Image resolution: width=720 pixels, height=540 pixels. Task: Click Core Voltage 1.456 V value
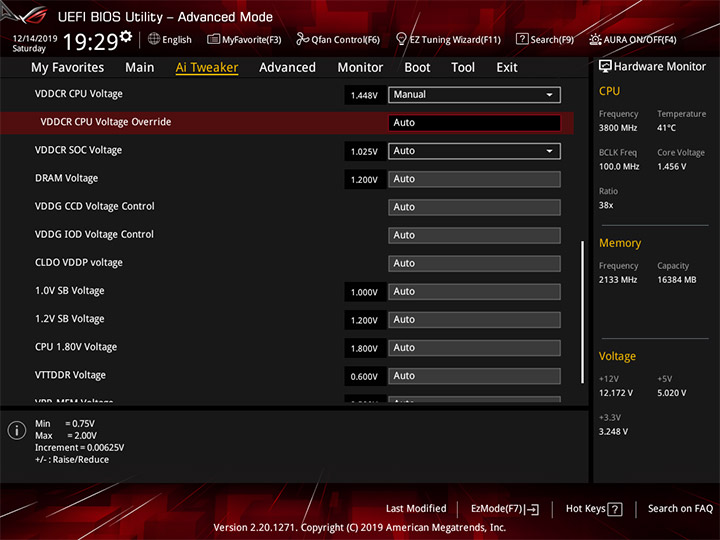pyautogui.click(x=671, y=166)
